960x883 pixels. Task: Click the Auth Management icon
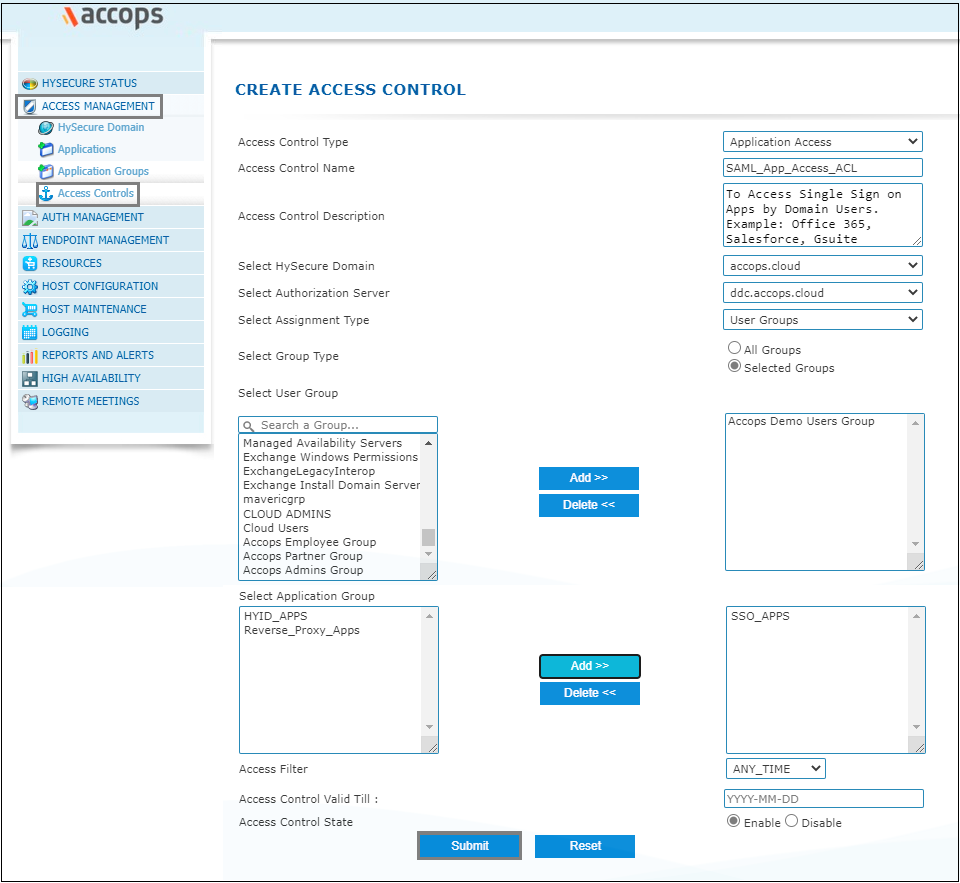pyautogui.click(x=30, y=218)
